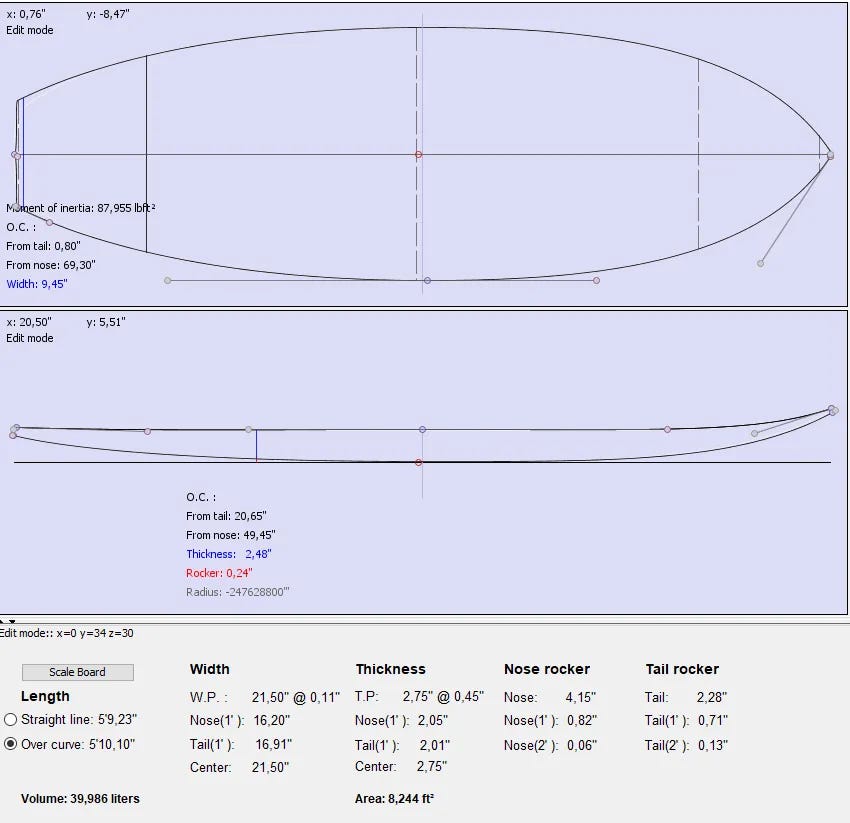Click the blue 'Width: 9,45"' readout
Viewport: 850px width, 823px height.
37,284
